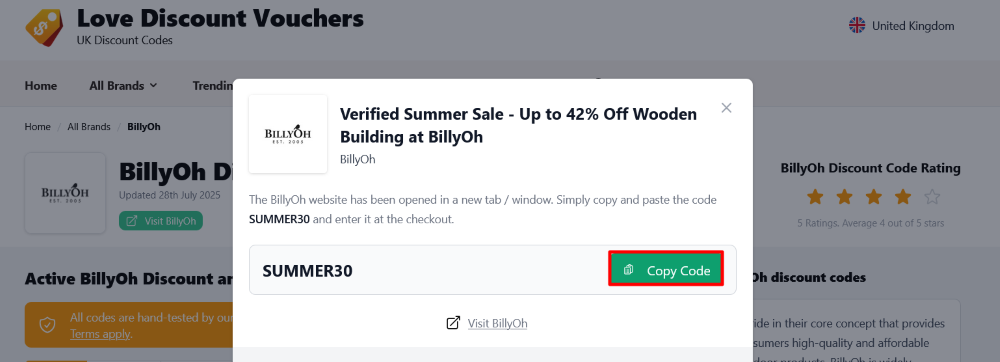Image resolution: width=1000 pixels, height=362 pixels.
Task: Click the United Kingdom flag icon
Action: [x=857, y=26]
